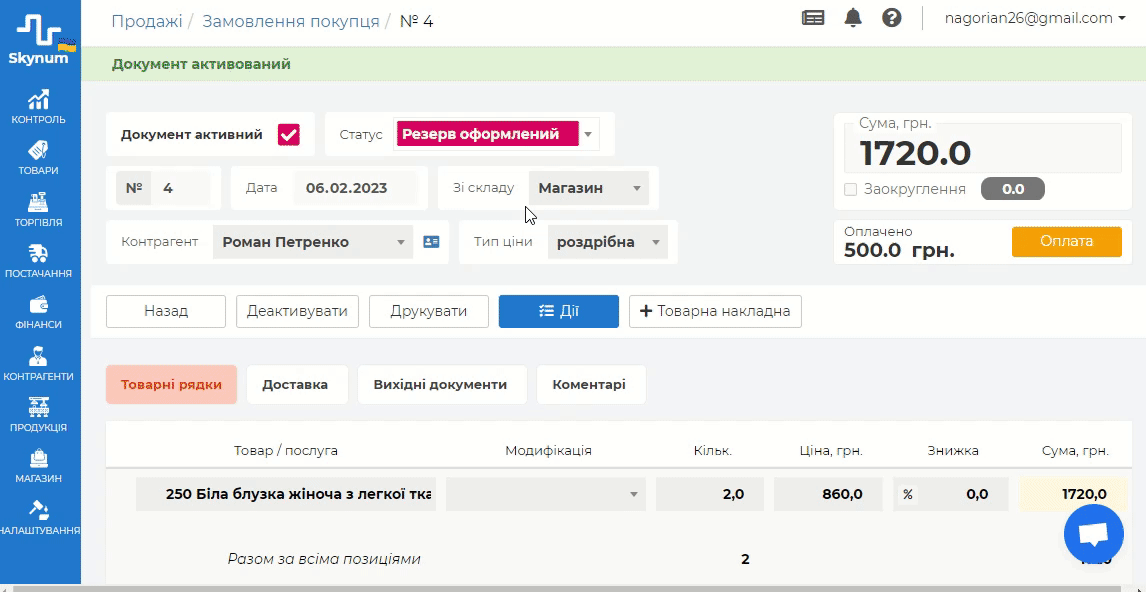Uncheck the Документ активний checkbox
This screenshot has width=1146, height=592.
pyautogui.click(x=289, y=135)
